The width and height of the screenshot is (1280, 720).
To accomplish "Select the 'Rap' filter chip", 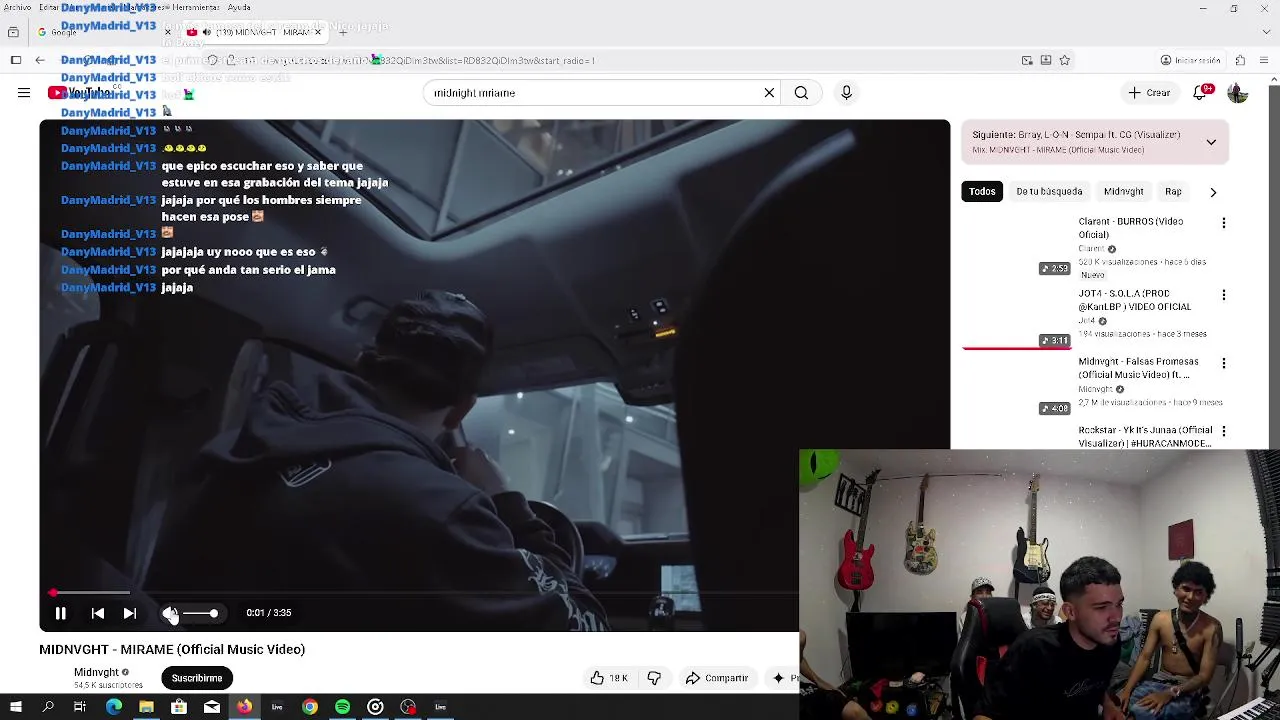I will 1173,191.
